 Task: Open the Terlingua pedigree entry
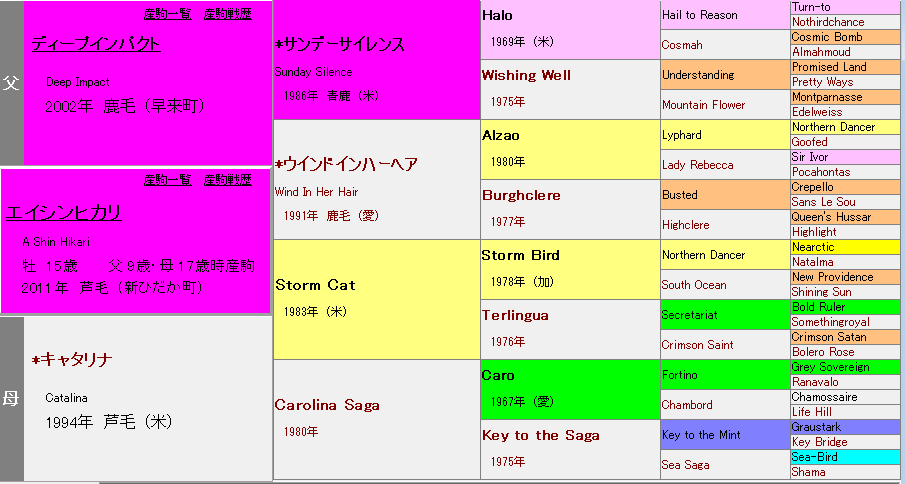pyautogui.click(x=515, y=315)
